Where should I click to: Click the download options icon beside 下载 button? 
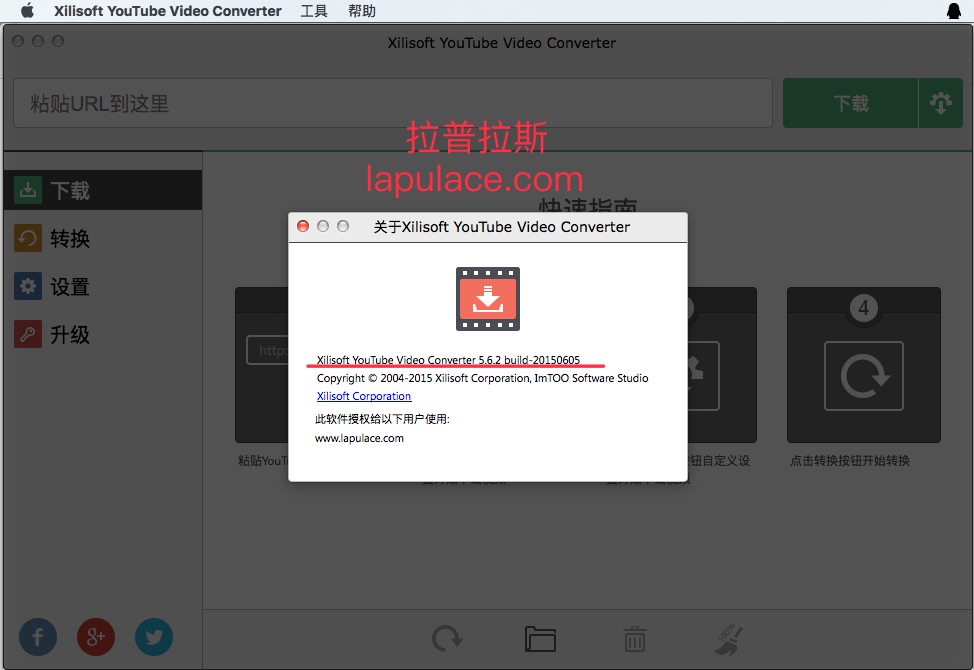(940, 103)
